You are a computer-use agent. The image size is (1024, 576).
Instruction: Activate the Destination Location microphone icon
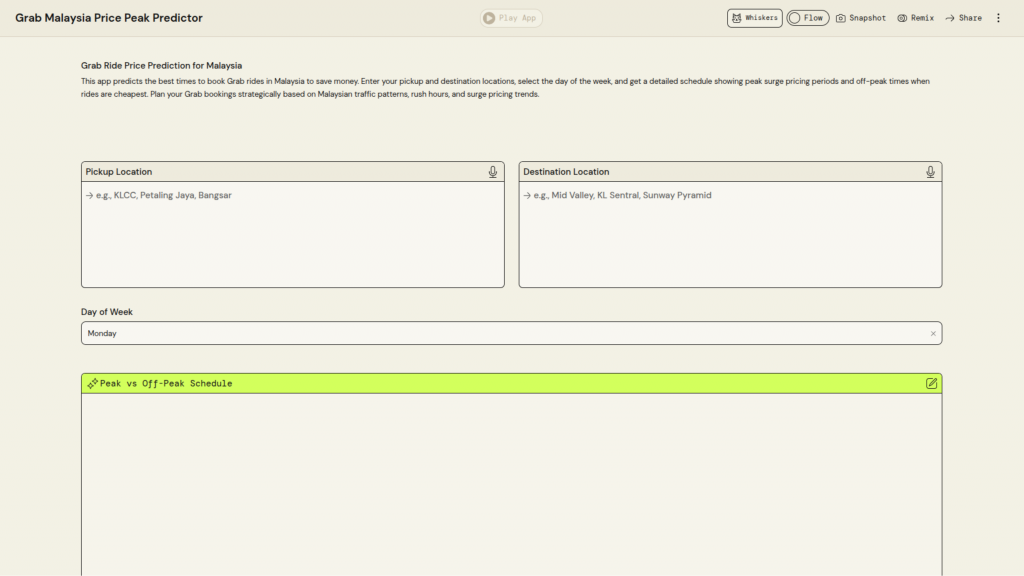pyautogui.click(x=931, y=172)
